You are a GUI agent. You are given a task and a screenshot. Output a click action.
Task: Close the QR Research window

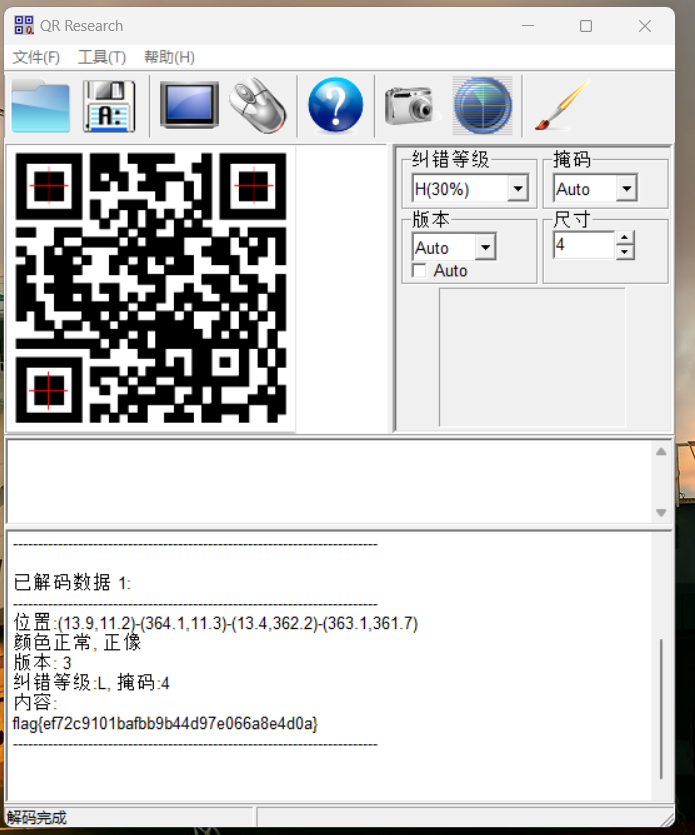tap(645, 26)
